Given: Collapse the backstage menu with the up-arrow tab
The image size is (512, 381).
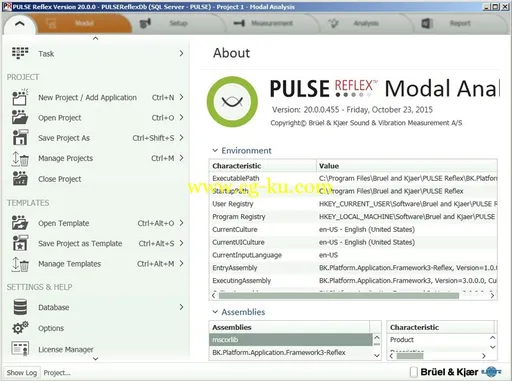Looking at the screenshot, I should [x=20, y=24].
